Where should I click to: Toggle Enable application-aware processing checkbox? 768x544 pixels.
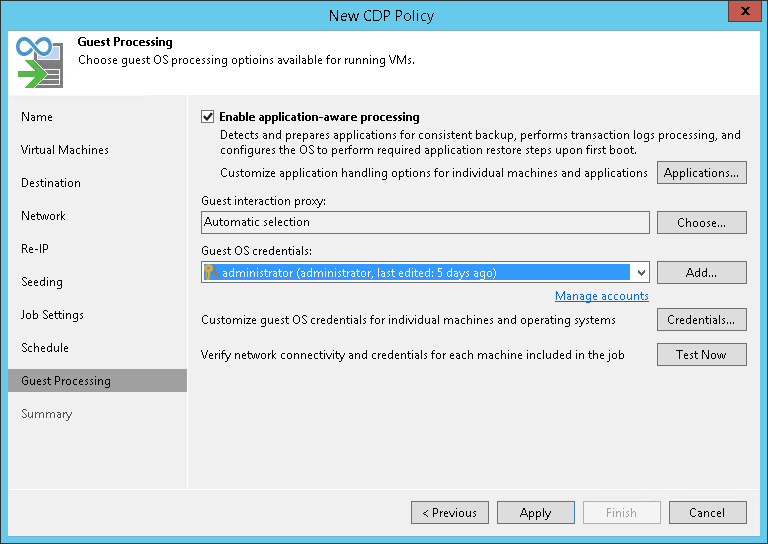point(208,117)
